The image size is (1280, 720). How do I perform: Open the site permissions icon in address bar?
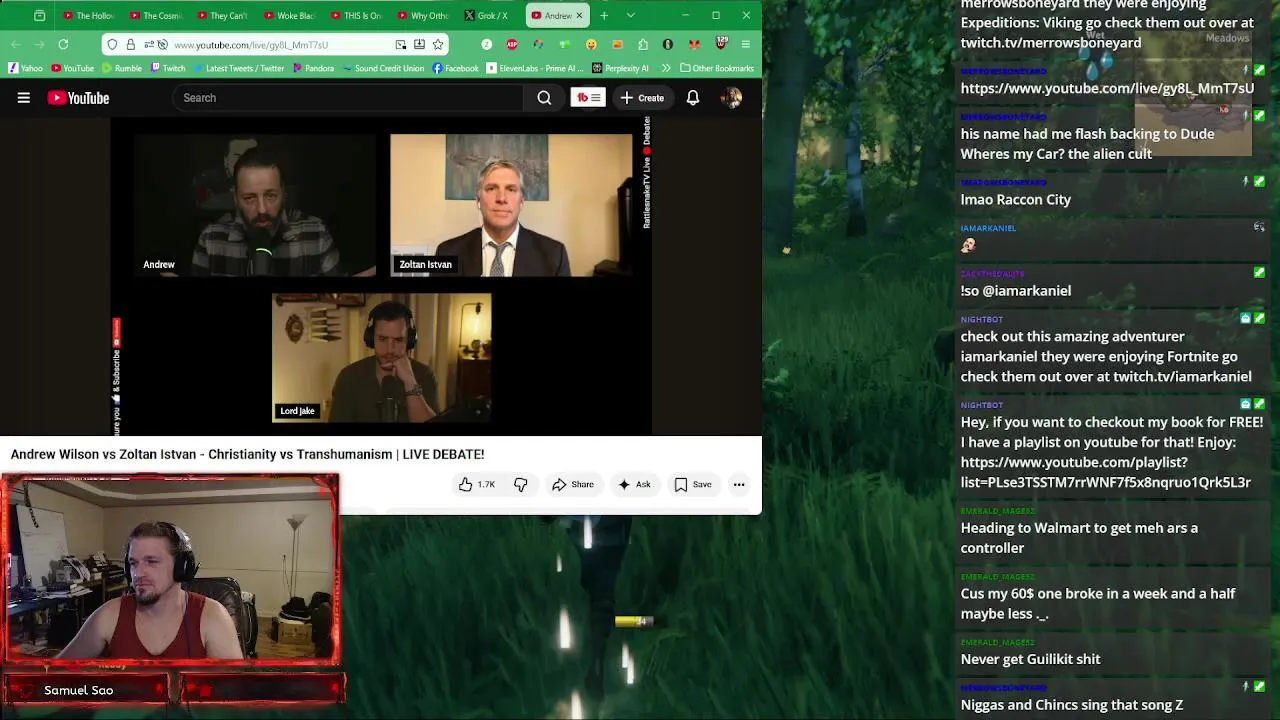pyautogui.click(x=148, y=44)
